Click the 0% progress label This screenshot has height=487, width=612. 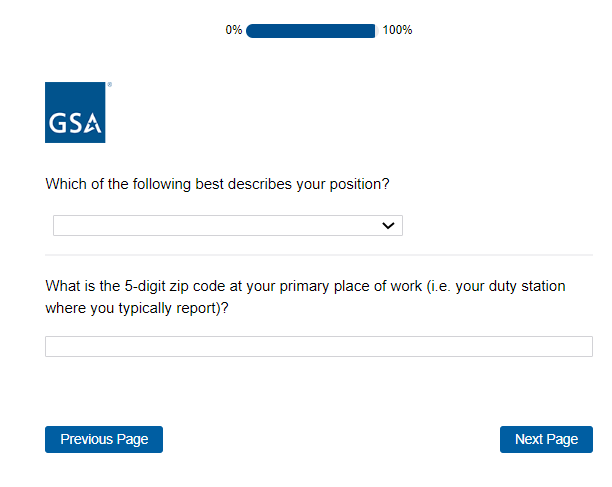(x=234, y=31)
